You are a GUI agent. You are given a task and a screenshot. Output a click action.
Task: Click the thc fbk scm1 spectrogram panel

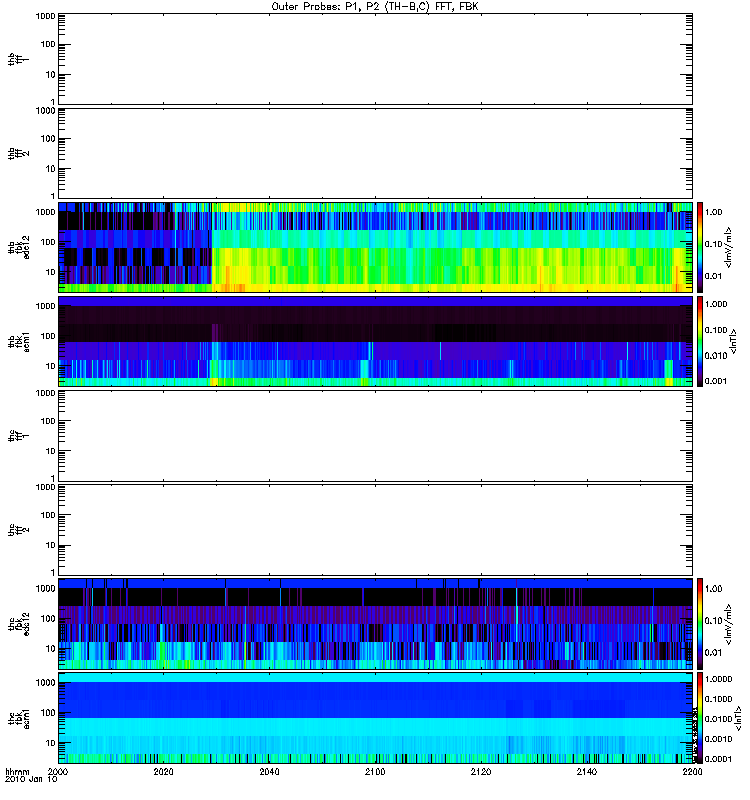click(x=375, y=718)
